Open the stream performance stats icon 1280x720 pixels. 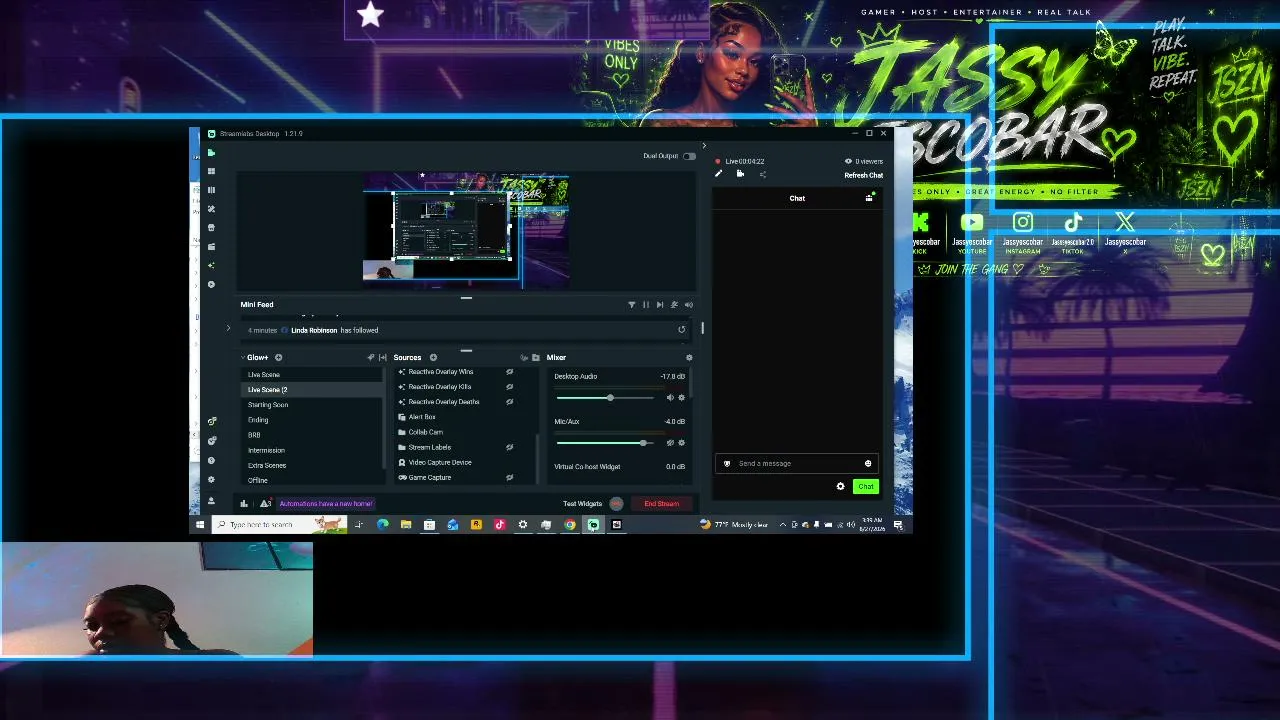pyautogui.click(x=243, y=504)
